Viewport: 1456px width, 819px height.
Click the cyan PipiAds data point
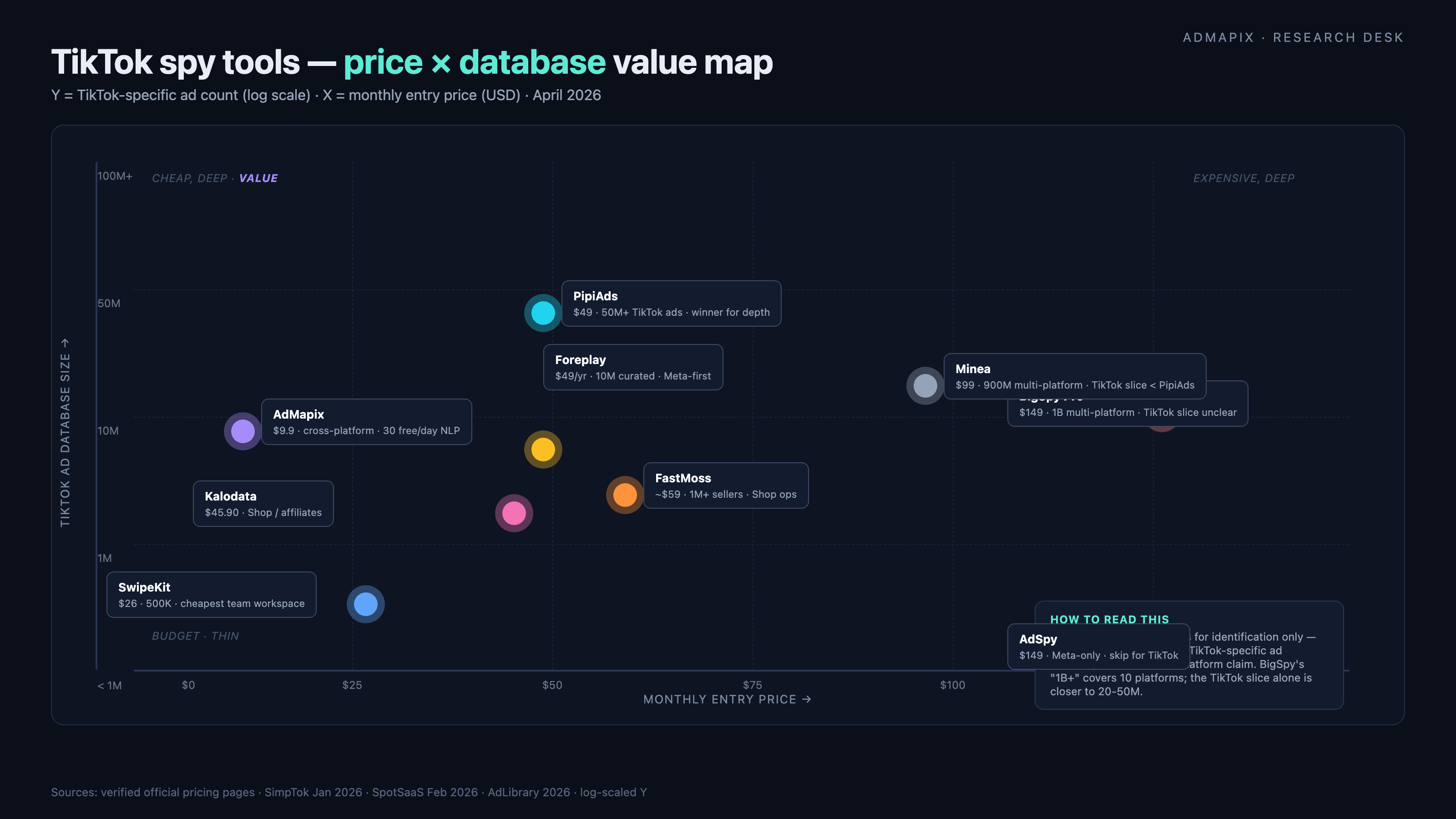pos(543,313)
